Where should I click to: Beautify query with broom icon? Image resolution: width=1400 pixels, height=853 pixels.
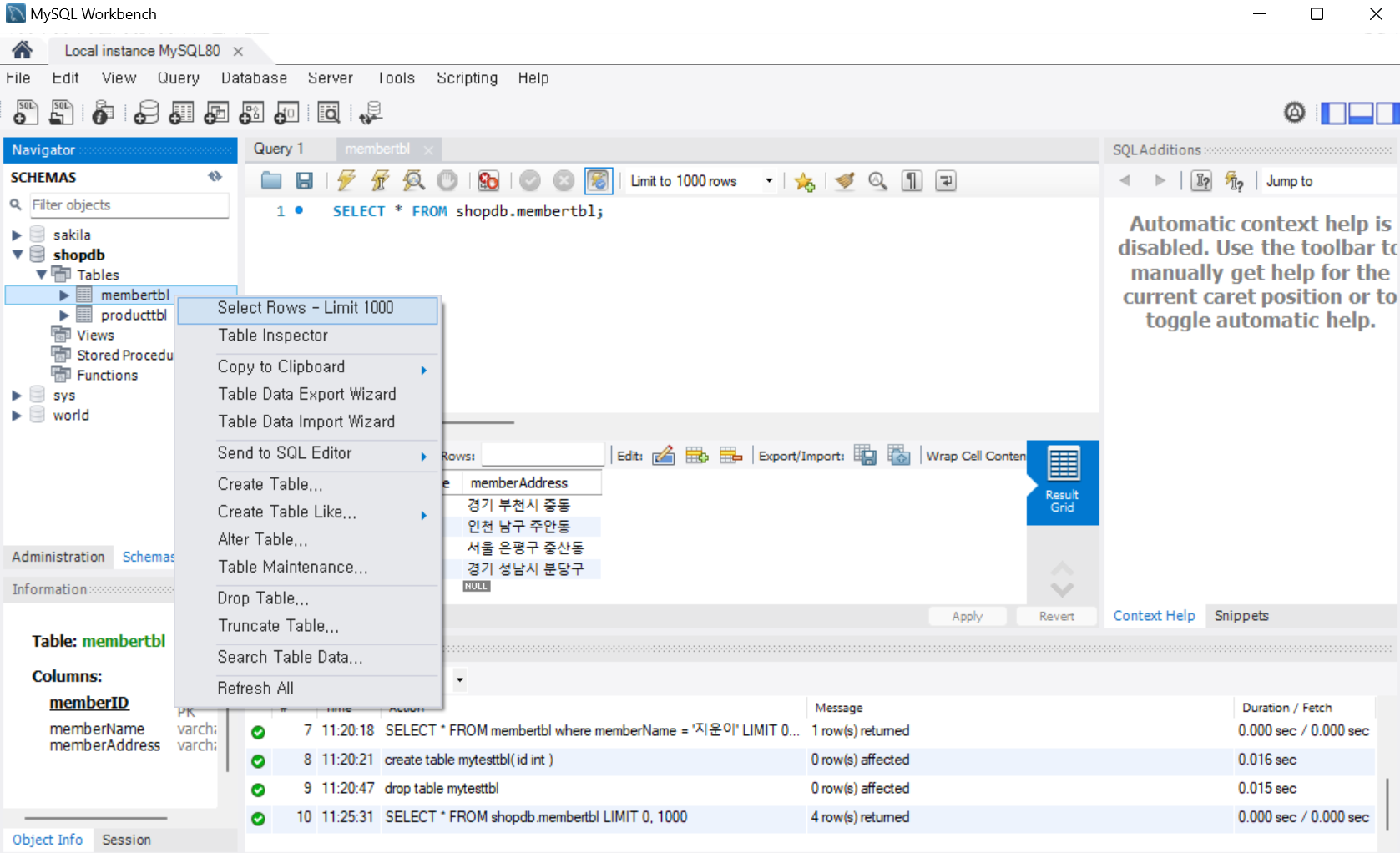point(845,180)
